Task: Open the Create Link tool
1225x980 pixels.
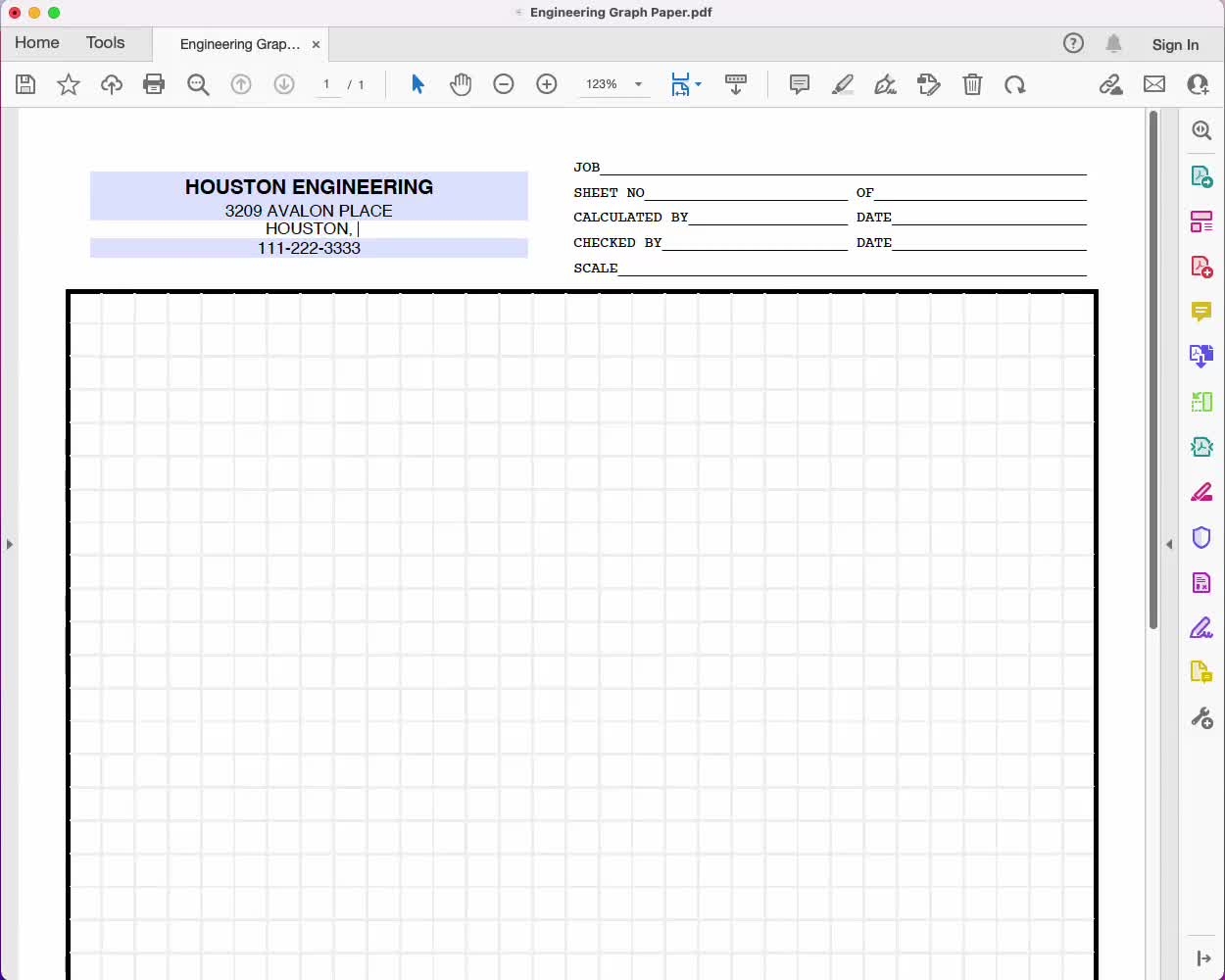Action: point(1110,84)
